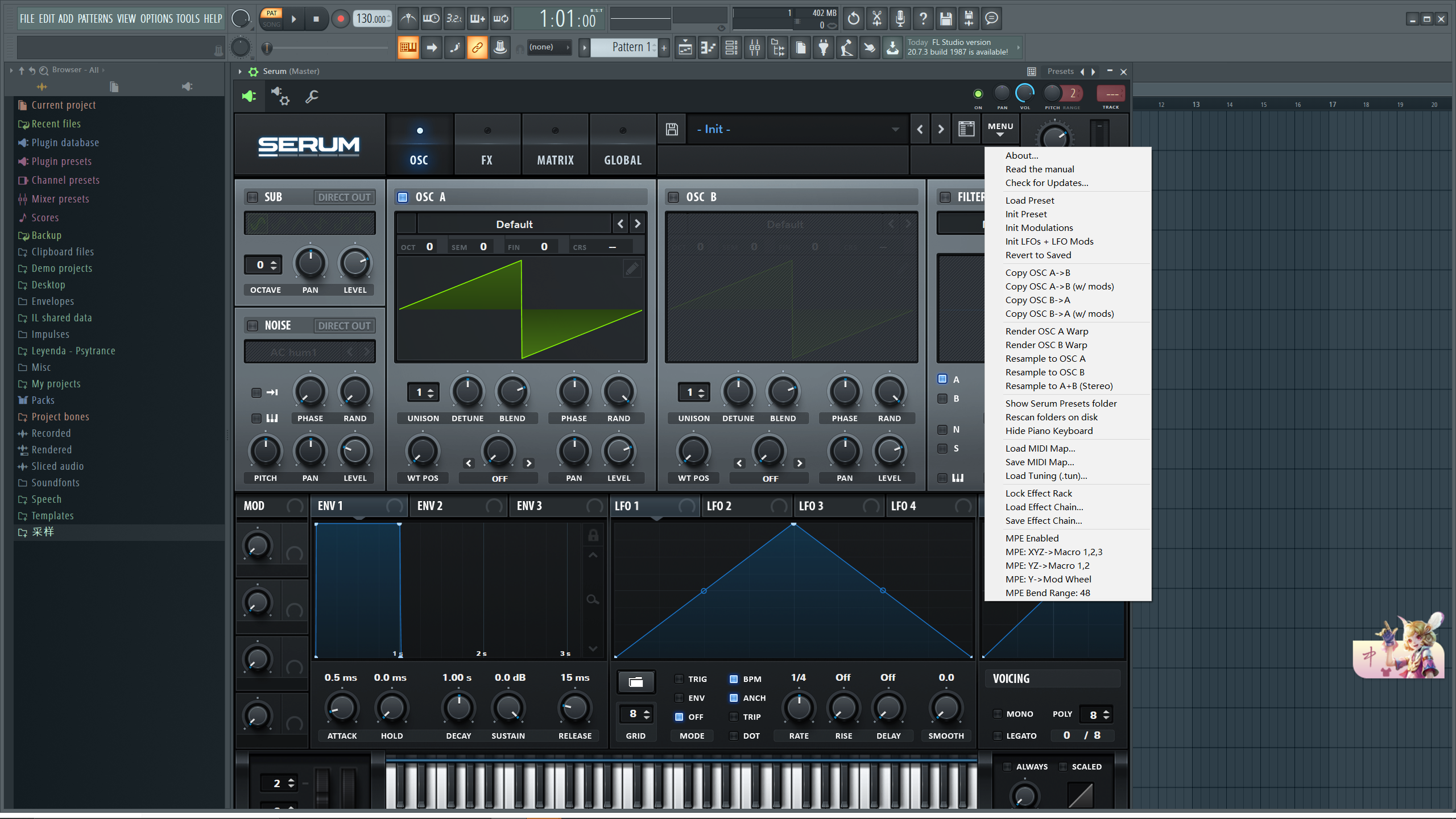Viewport: 1456px width, 819px height.
Task: Open the Pattern 1 selector dropdown
Action: coord(624,48)
